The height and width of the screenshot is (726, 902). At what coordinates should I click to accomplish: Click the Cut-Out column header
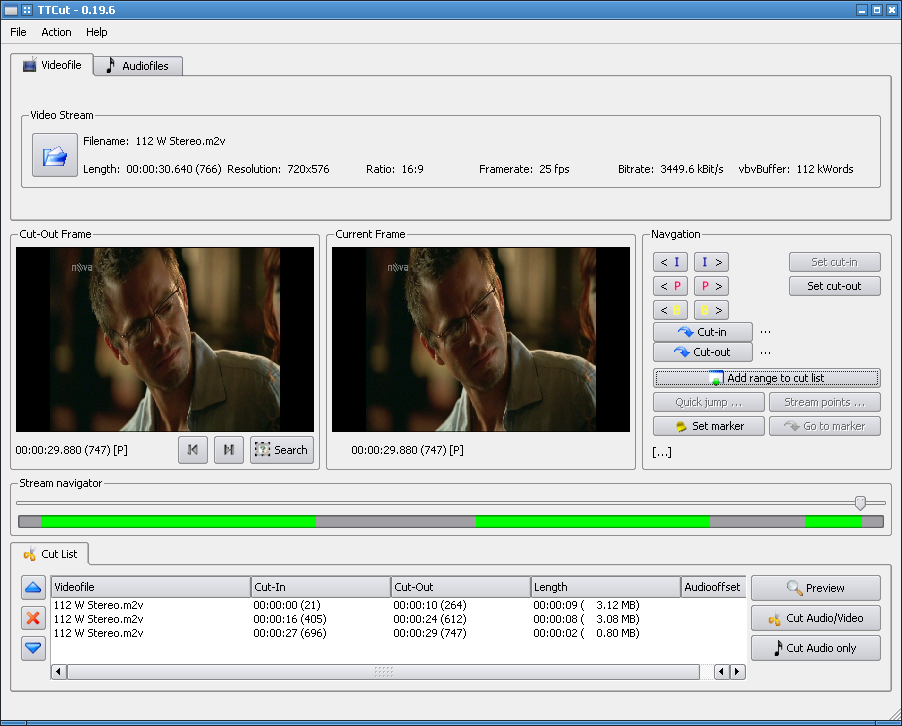click(461, 587)
